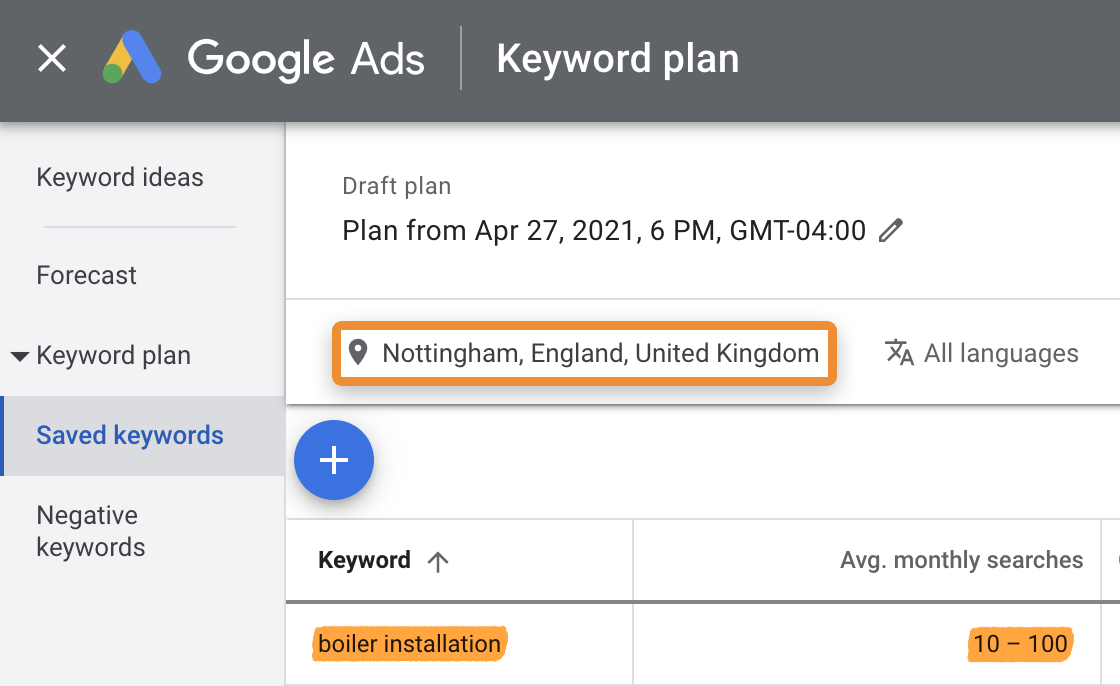Close the Keyword plan view
The height and width of the screenshot is (686, 1120).
(52, 59)
